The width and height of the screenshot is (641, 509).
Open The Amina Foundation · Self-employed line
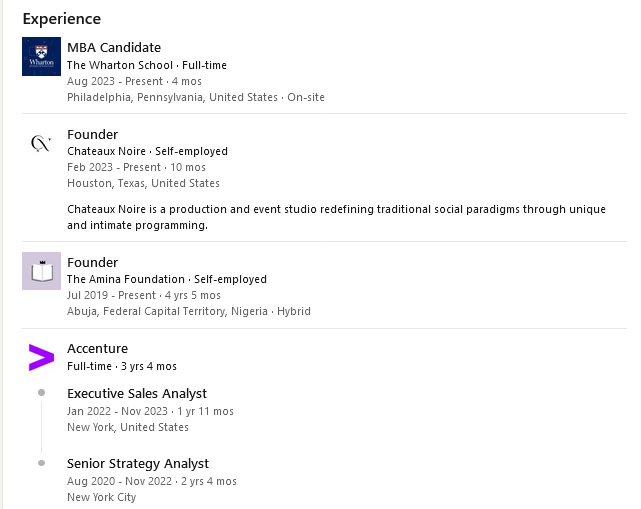(x=167, y=279)
